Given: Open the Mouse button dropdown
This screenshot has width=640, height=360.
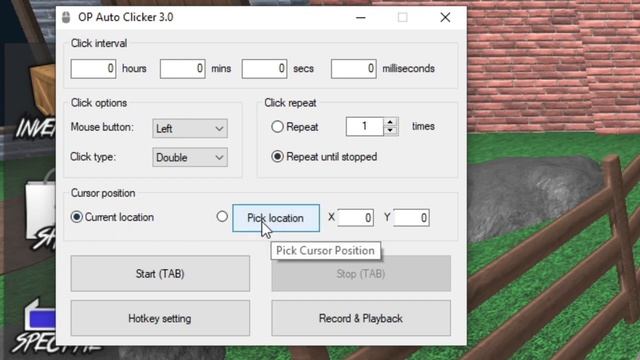Looking at the screenshot, I should click(x=190, y=129).
